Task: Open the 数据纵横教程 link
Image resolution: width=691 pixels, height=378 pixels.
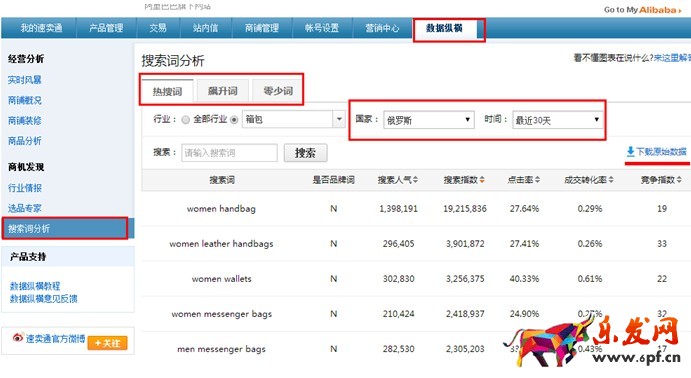Action: [35, 286]
